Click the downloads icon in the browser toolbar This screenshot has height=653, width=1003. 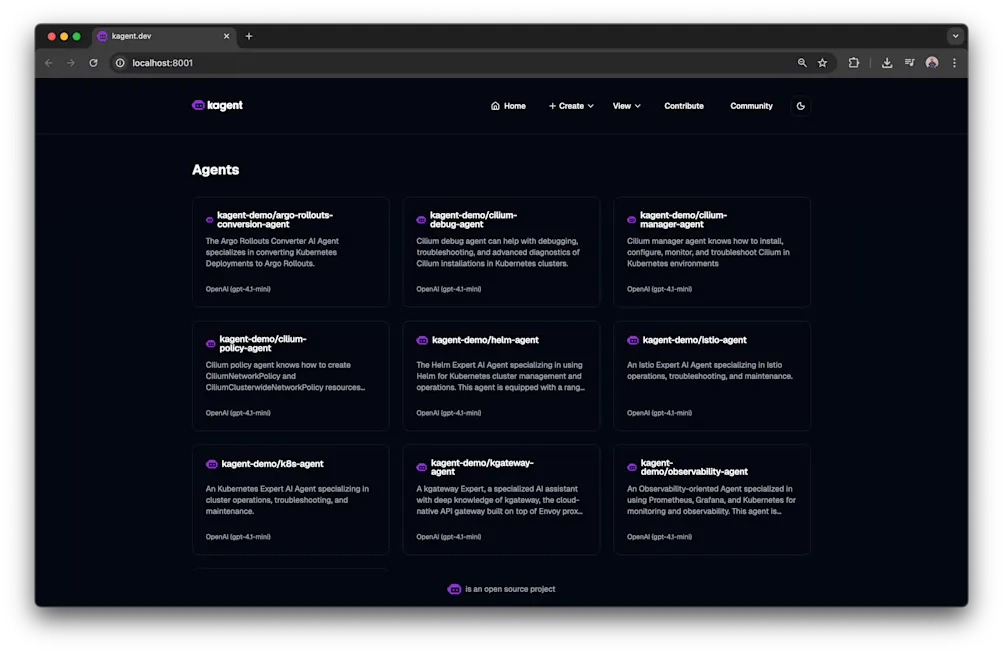886,62
